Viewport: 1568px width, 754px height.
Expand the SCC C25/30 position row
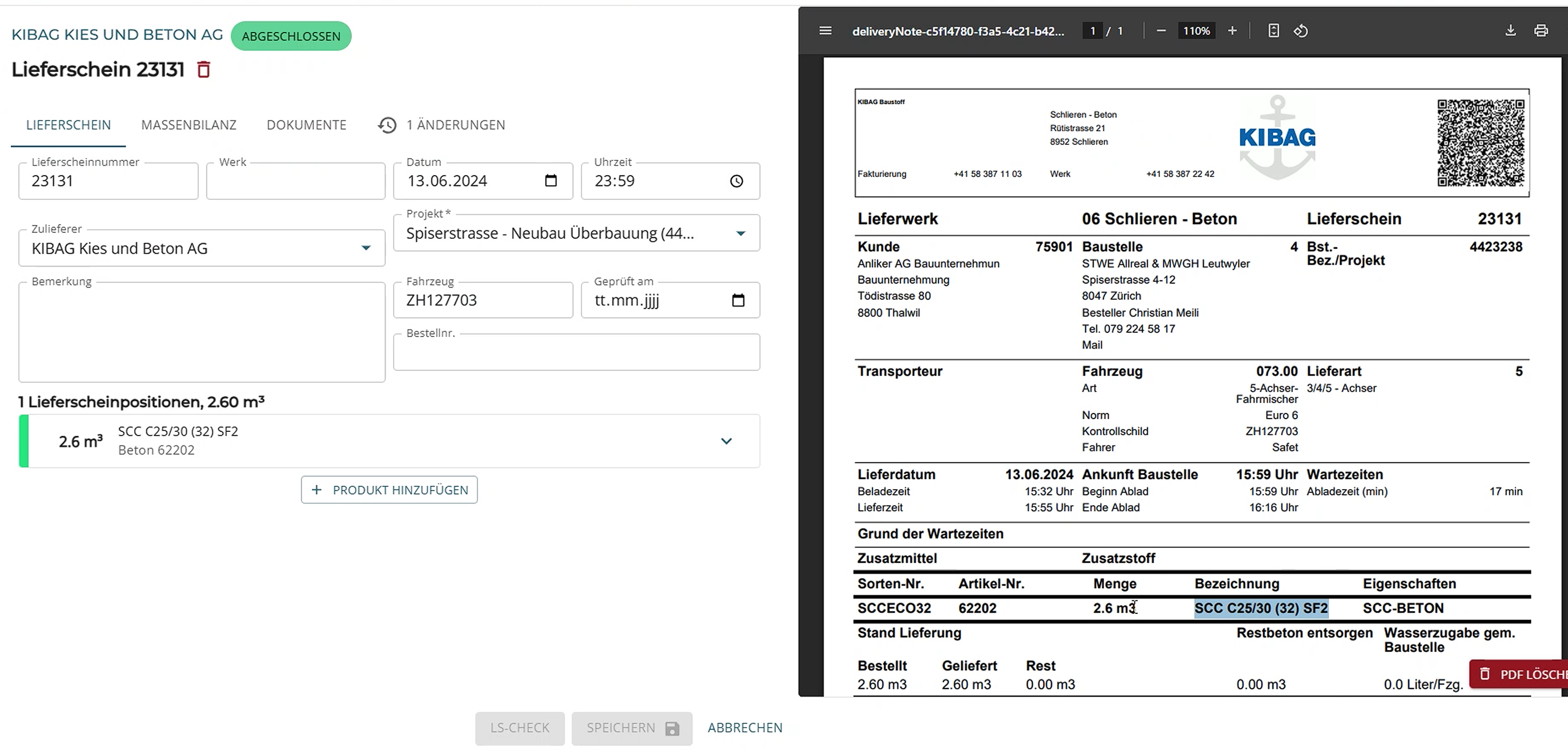[x=726, y=441]
